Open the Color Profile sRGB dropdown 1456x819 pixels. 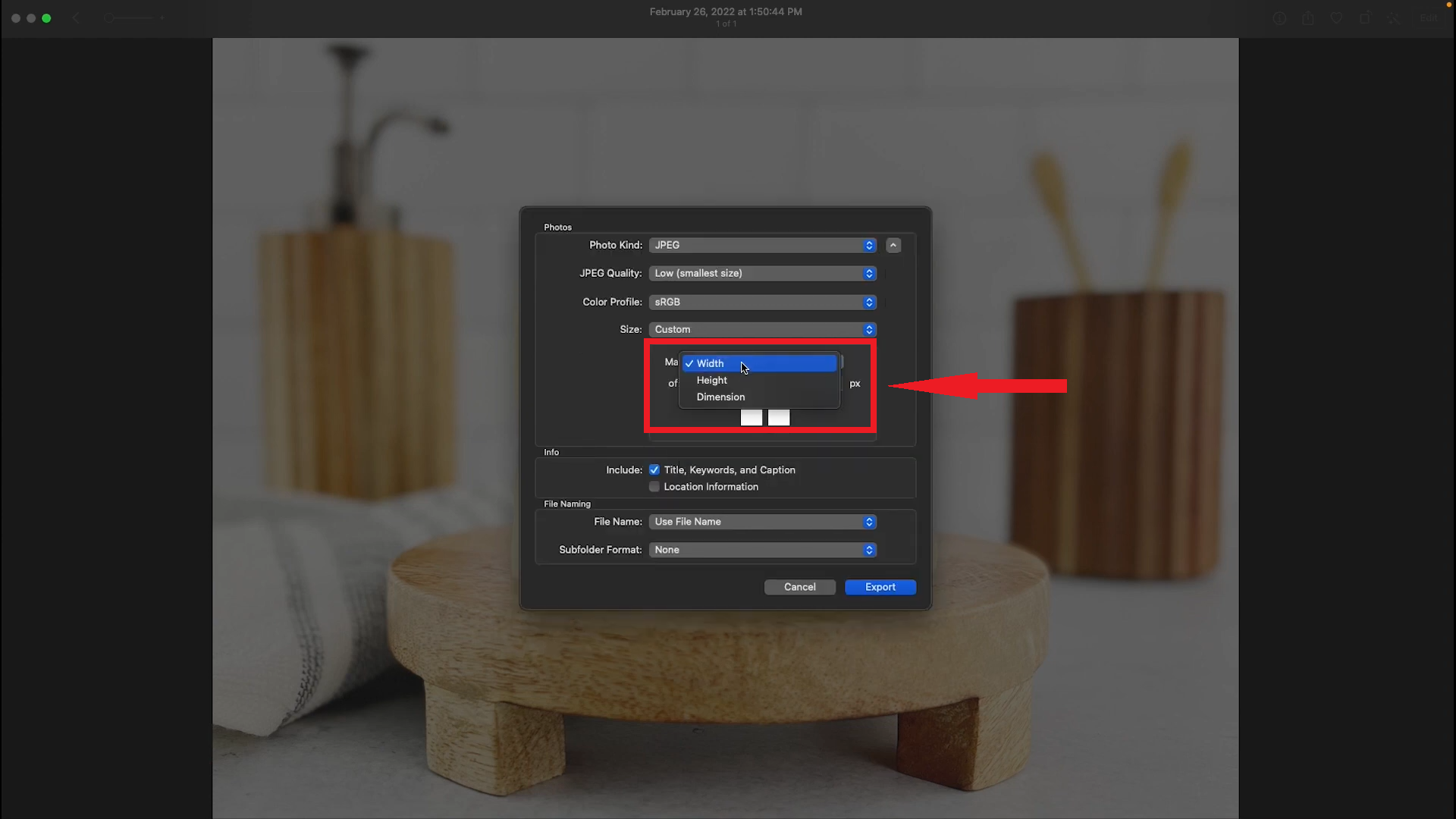click(x=762, y=302)
